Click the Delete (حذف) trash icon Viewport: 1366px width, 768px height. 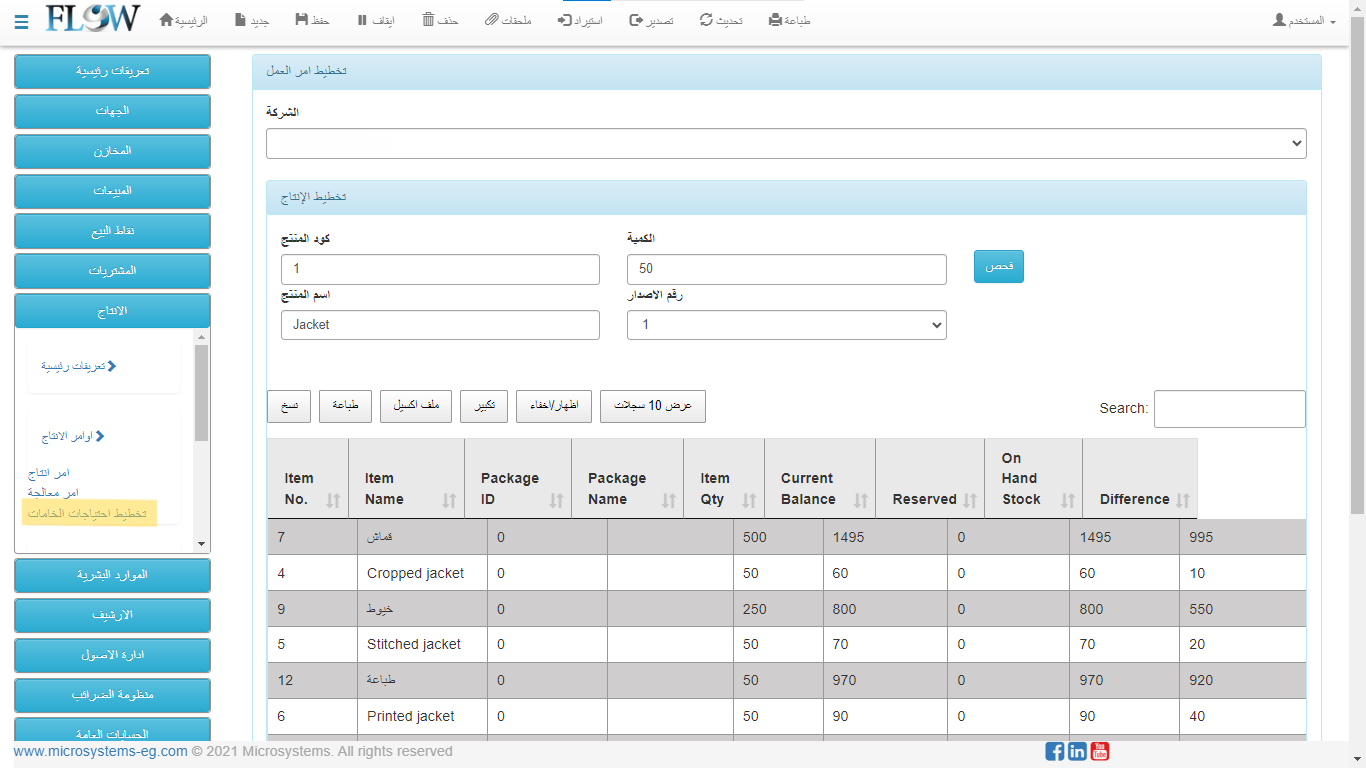[428, 20]
